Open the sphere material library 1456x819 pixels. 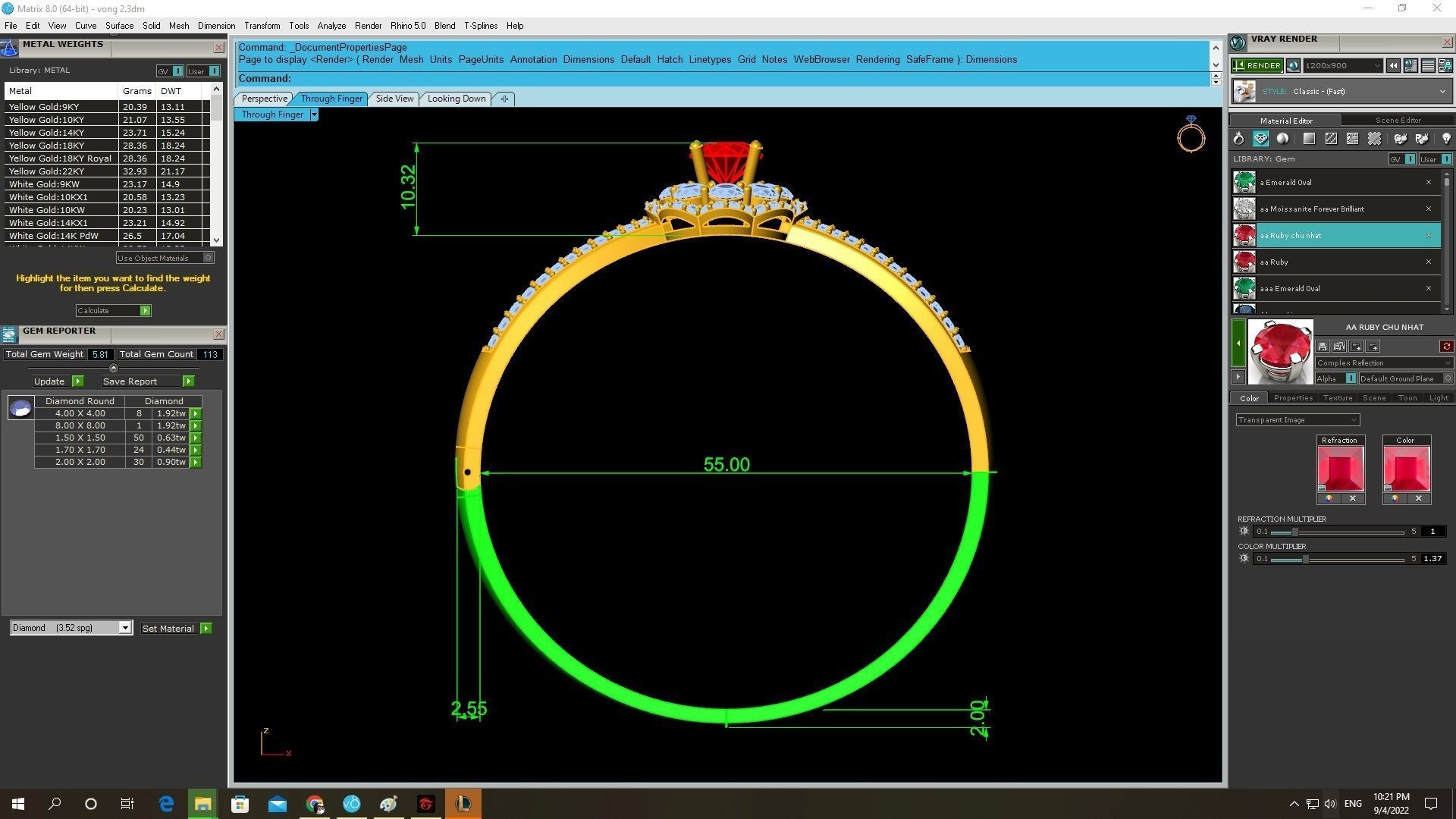pos(1282,139)
